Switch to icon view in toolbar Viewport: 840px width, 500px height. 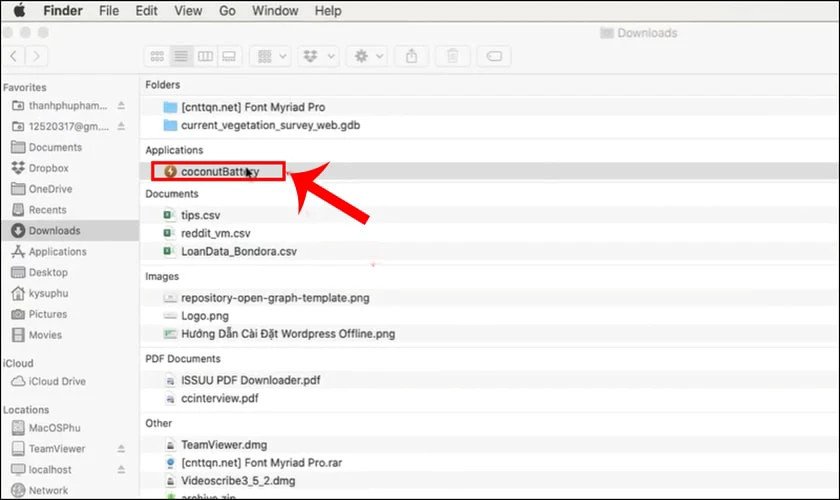157,56
